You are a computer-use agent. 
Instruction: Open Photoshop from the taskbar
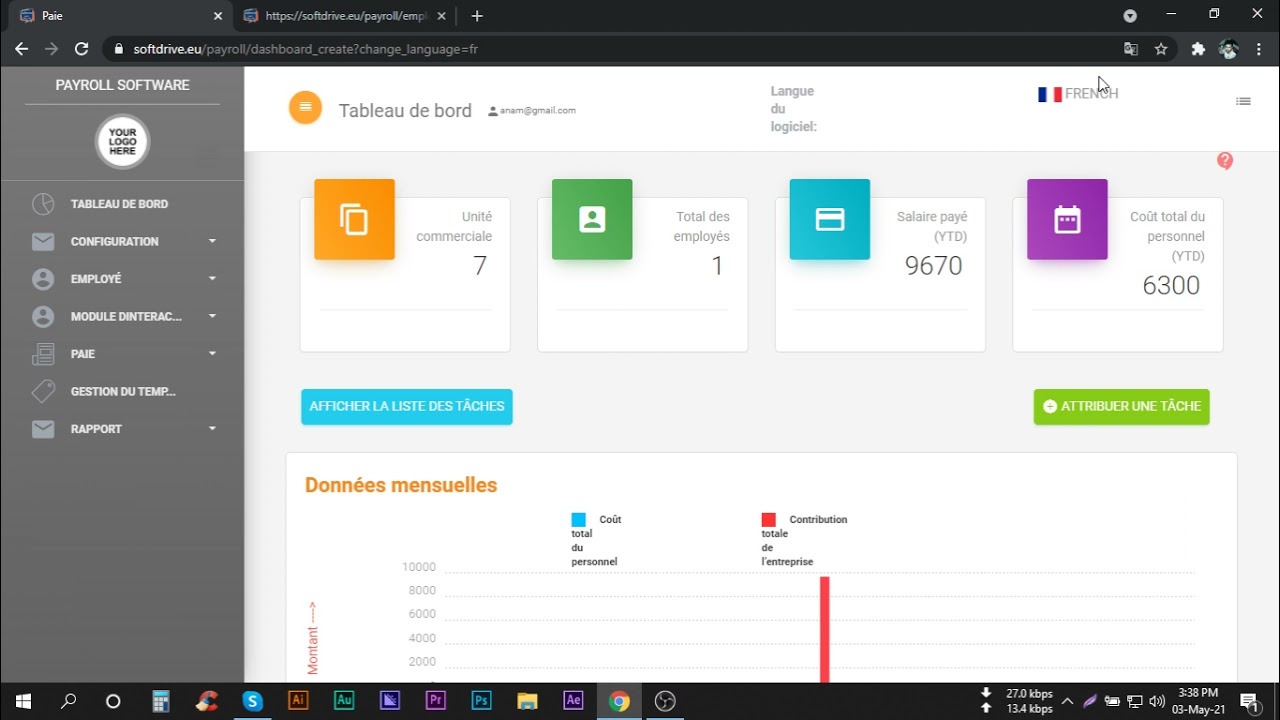click(481, 701)
